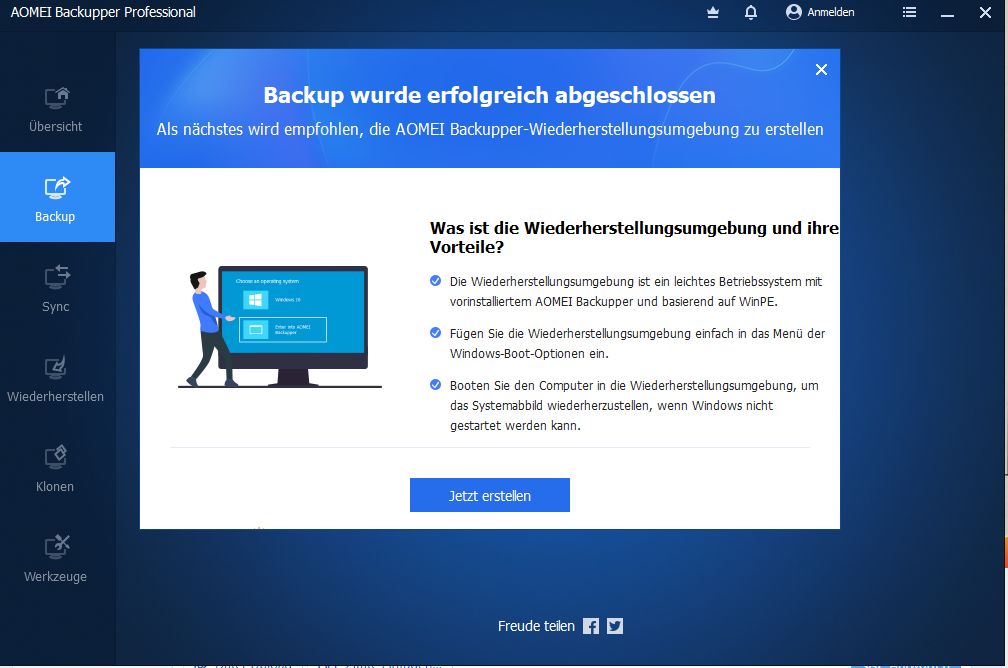Close the AOMEI Backupper window

(985, 12)
